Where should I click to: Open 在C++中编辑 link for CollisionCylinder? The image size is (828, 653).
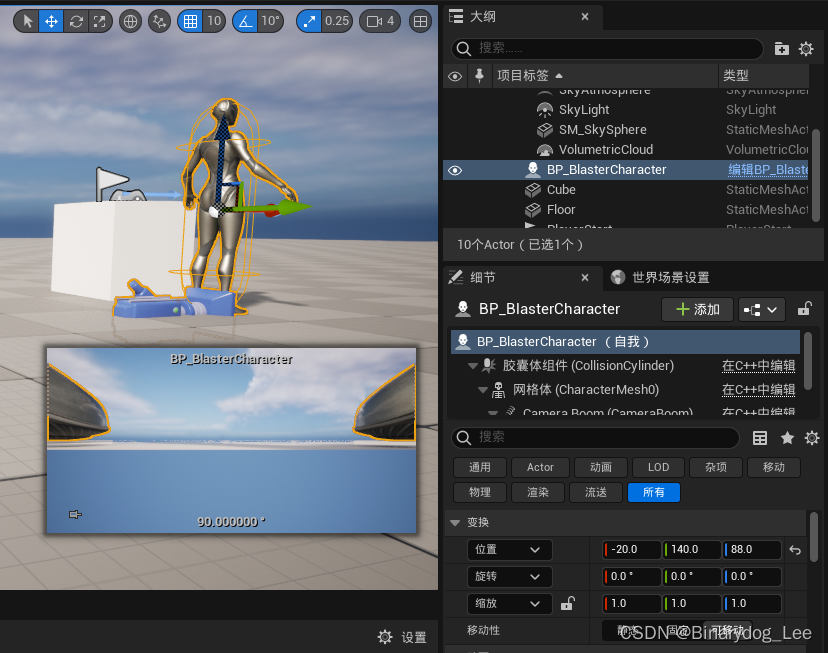758,365
